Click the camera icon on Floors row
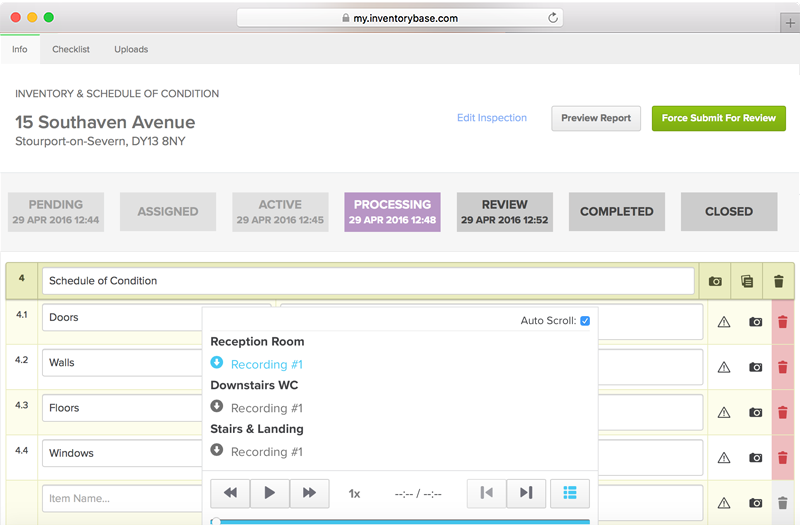This screenshot has width=800, height=525. [756, 412]
